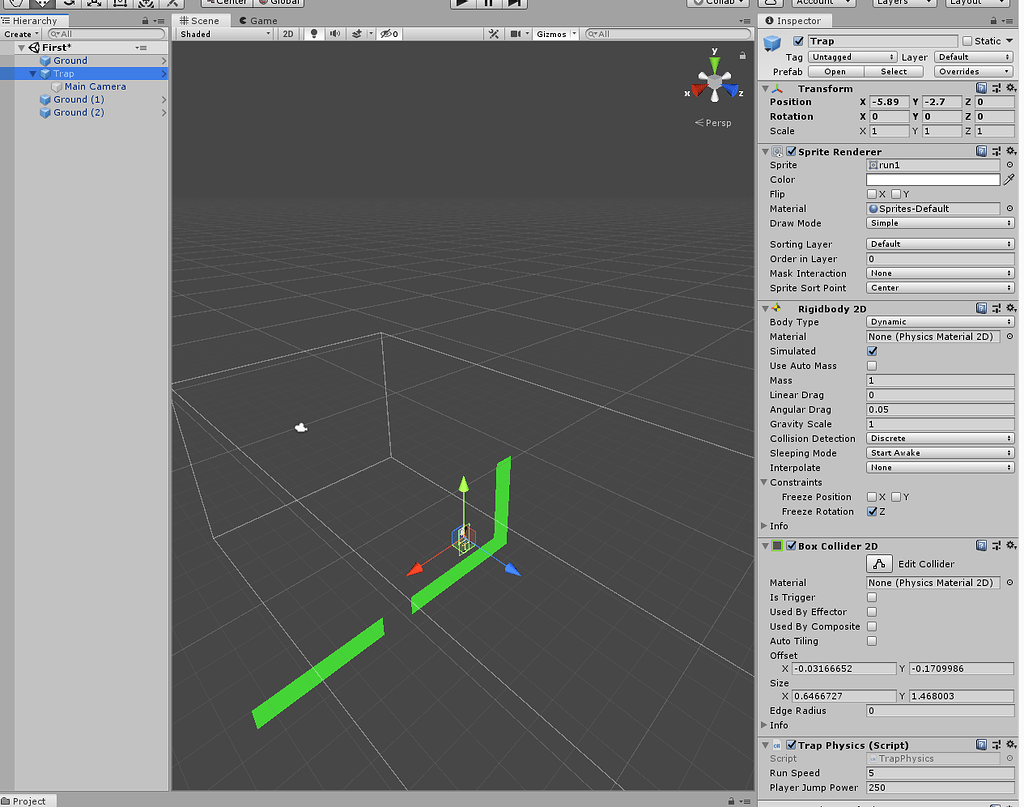Open the Transform component settings gear
Viewport: 1024px width, 807px height.
tap(1009, 88)
